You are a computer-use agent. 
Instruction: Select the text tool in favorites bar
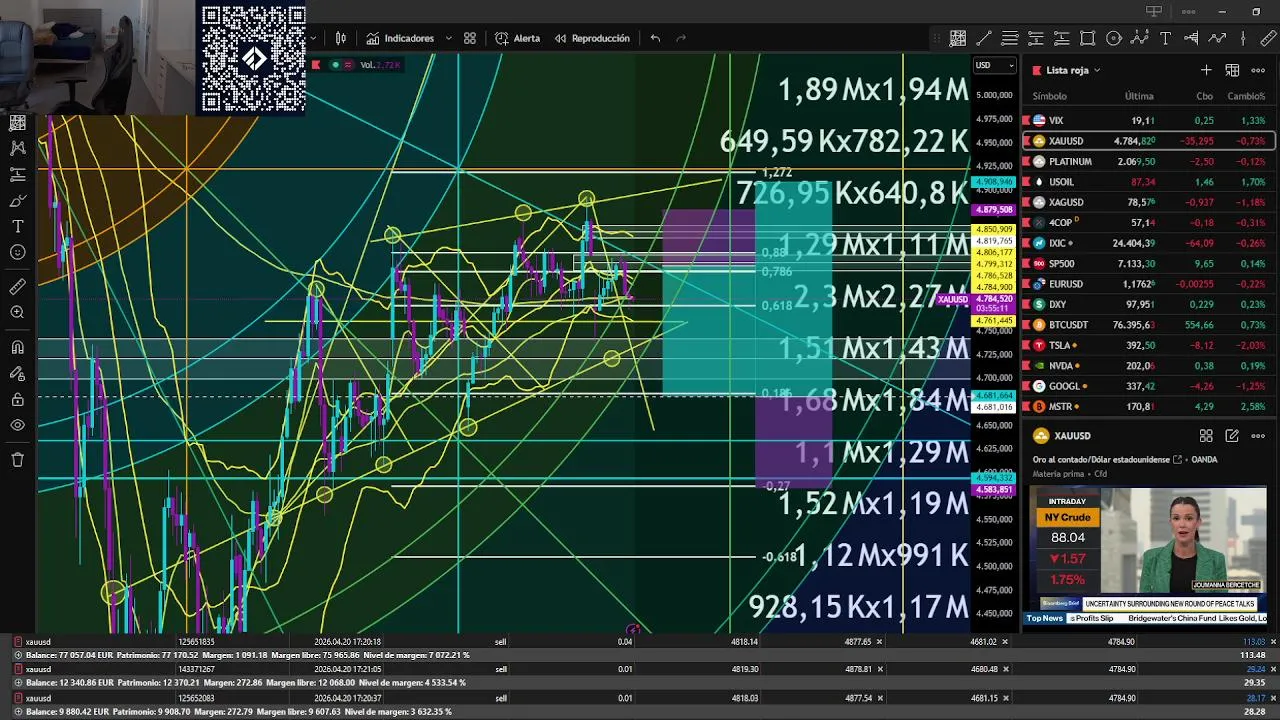pyautogui.click(x=1165, y=38)
